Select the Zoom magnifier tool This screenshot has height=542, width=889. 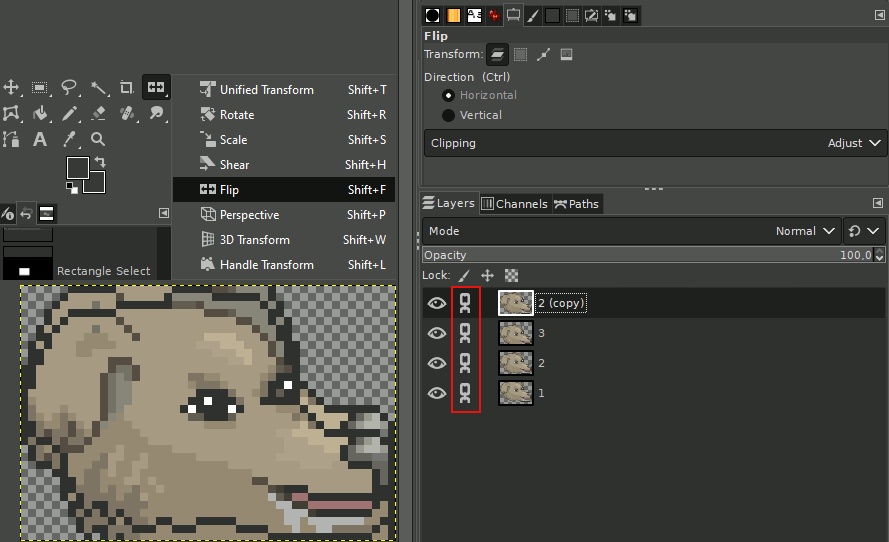click(98, 139)
